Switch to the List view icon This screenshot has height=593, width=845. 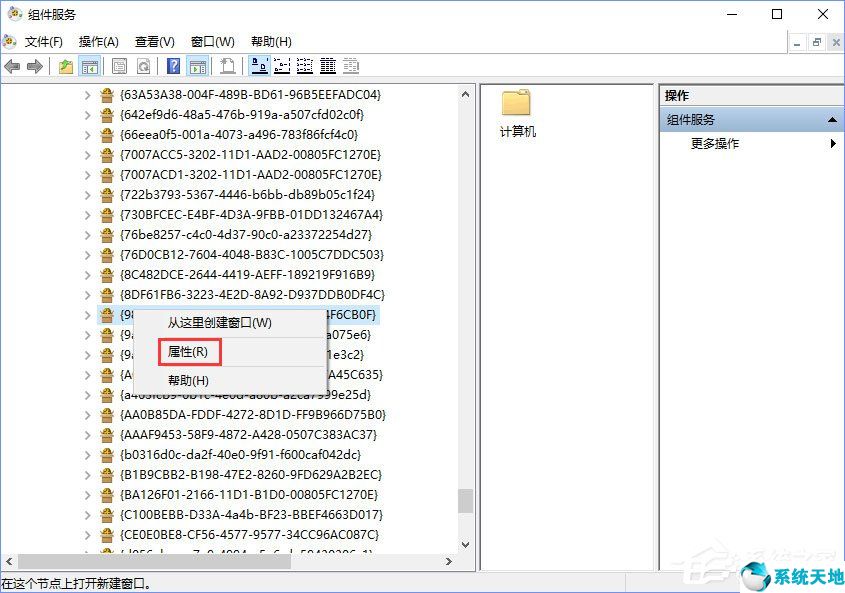tap(302, 66)
